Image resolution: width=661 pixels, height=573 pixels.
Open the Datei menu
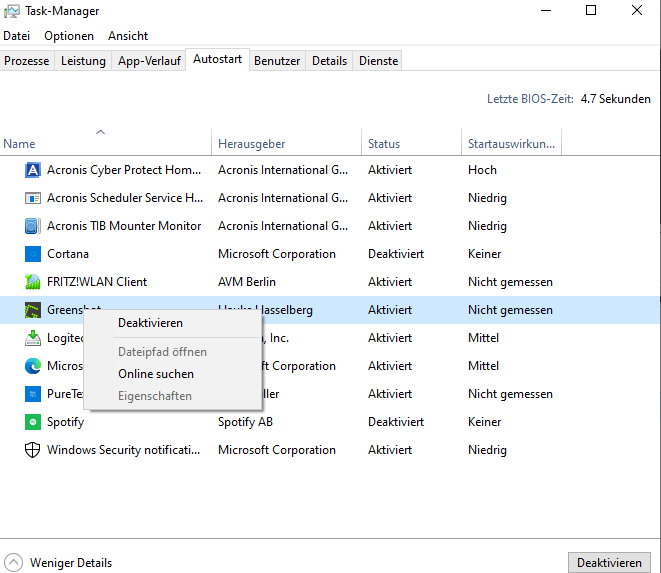(17, 36)
